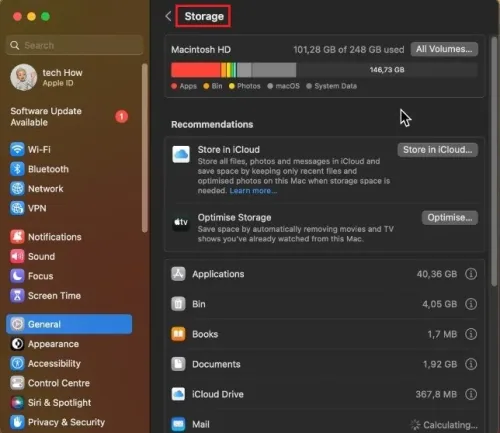Show info for Documents storage
Screen dimensions: 500x433
pyautogui.click(x=471, y=364)
